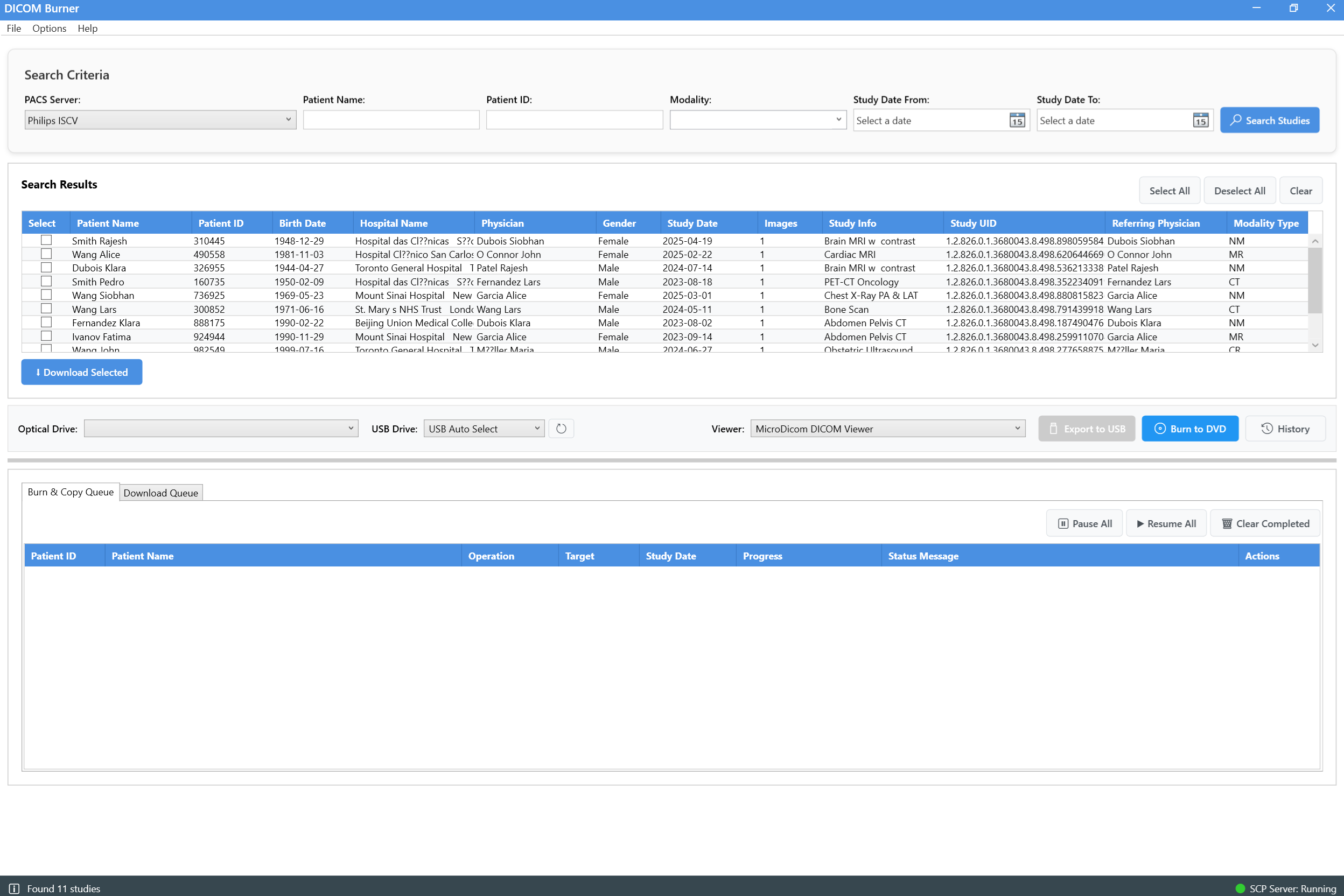Open the USB Drive dropdown
The image size is (1344, 896).
click(x=484, y=429)
